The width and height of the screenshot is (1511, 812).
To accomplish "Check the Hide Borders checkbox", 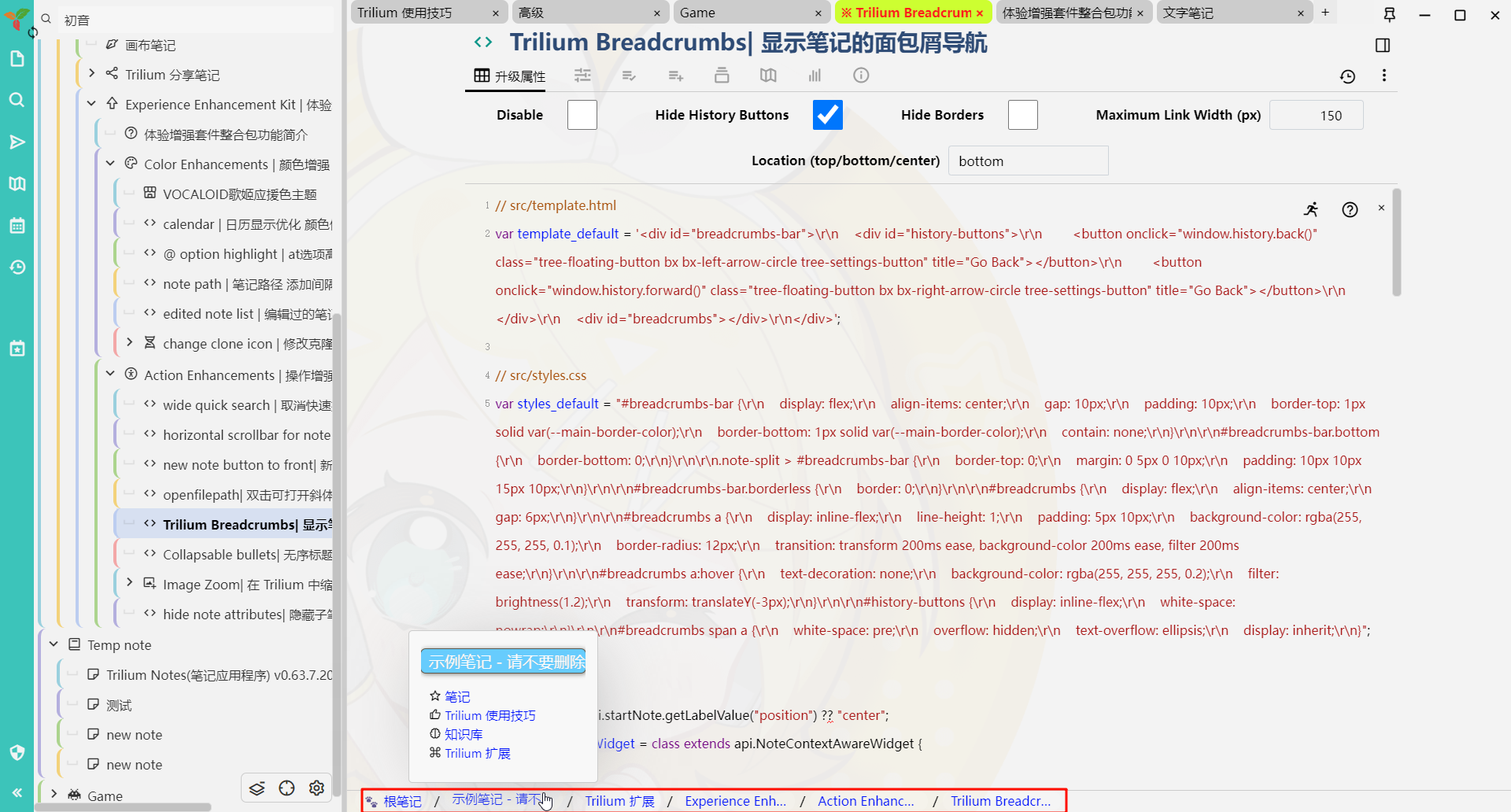I will (1022, 115).
